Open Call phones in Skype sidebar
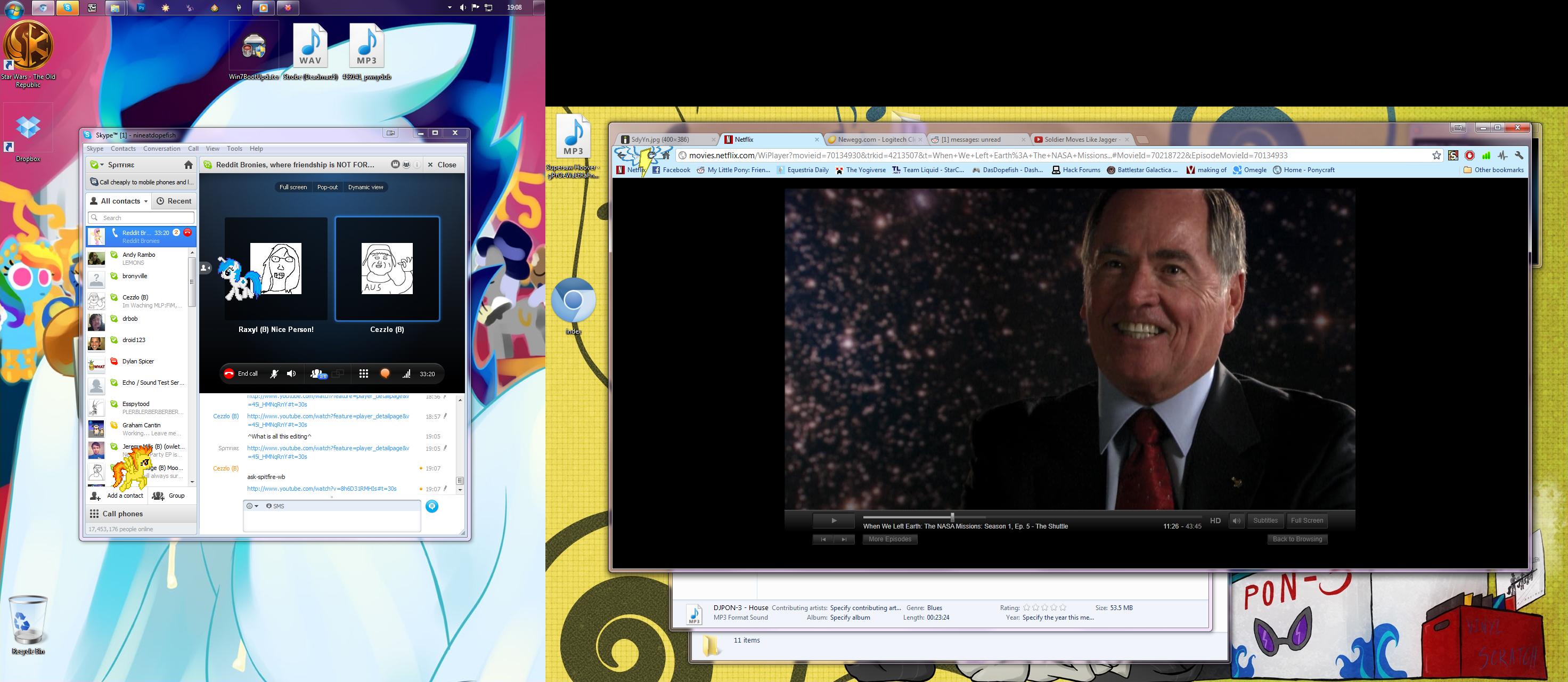Image resolution: width=1568 pixels, height=682 pixels. point(141,514)
